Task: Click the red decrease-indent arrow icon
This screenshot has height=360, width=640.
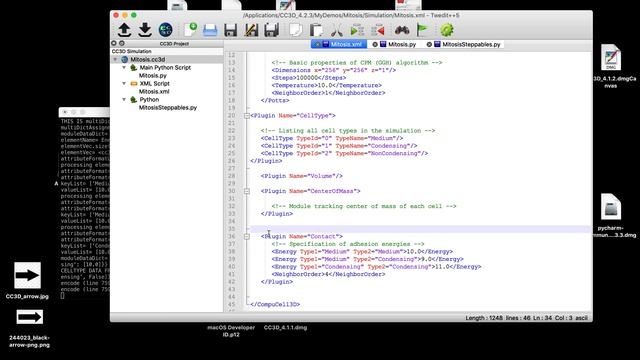Action: tap(378, 30)
